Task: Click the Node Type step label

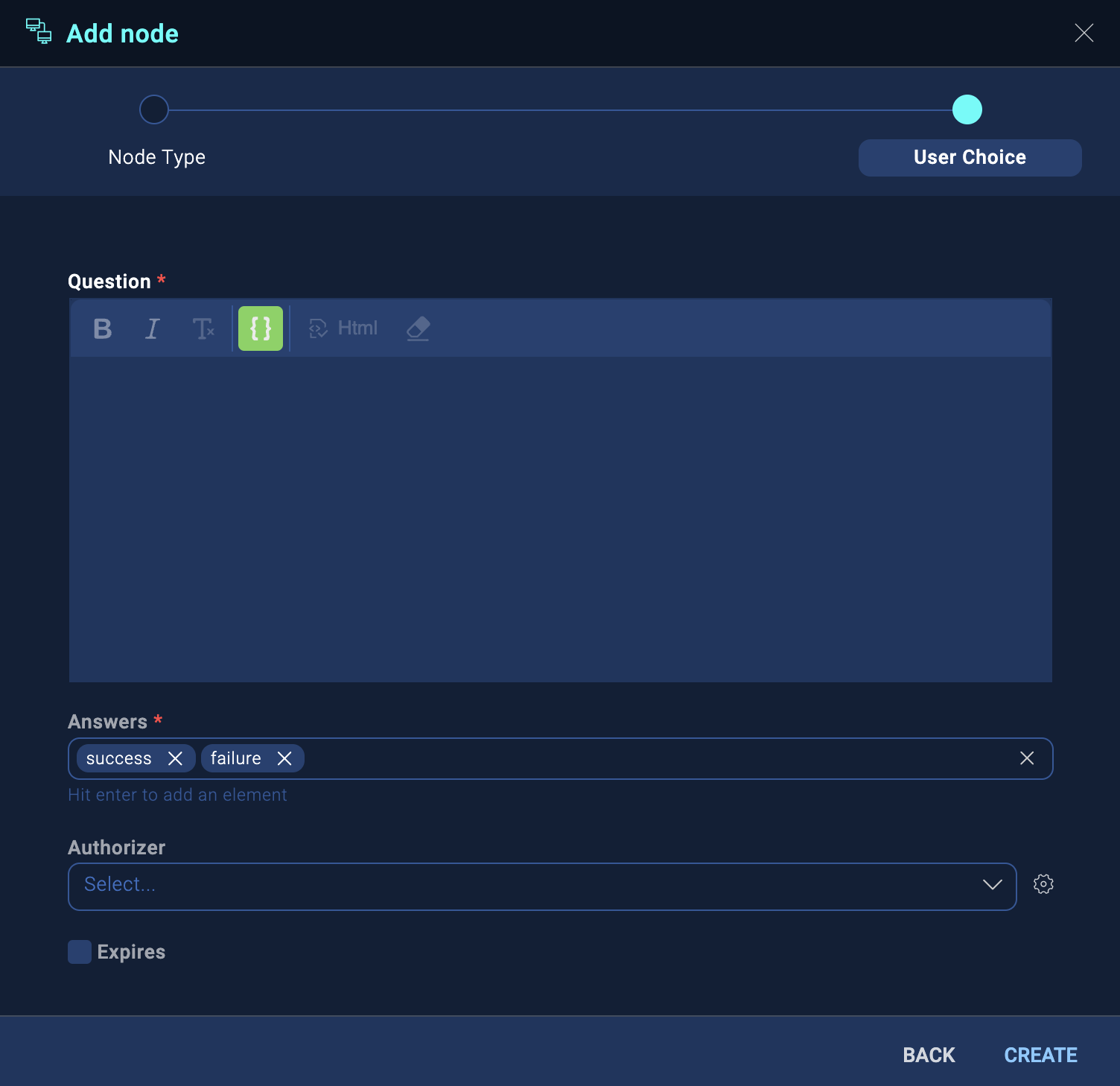Action: coord(156,157)
